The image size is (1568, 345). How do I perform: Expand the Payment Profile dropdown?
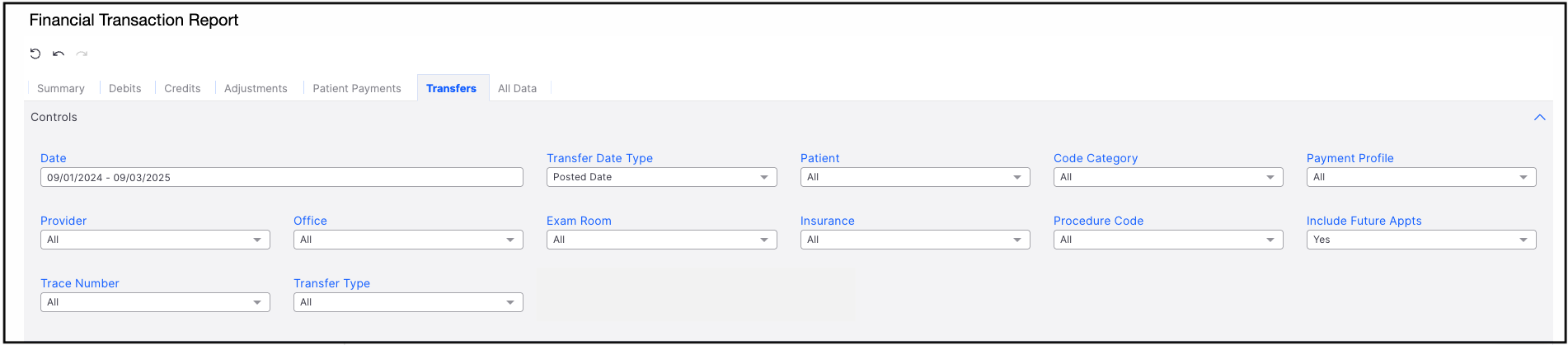click(1420, 177)
